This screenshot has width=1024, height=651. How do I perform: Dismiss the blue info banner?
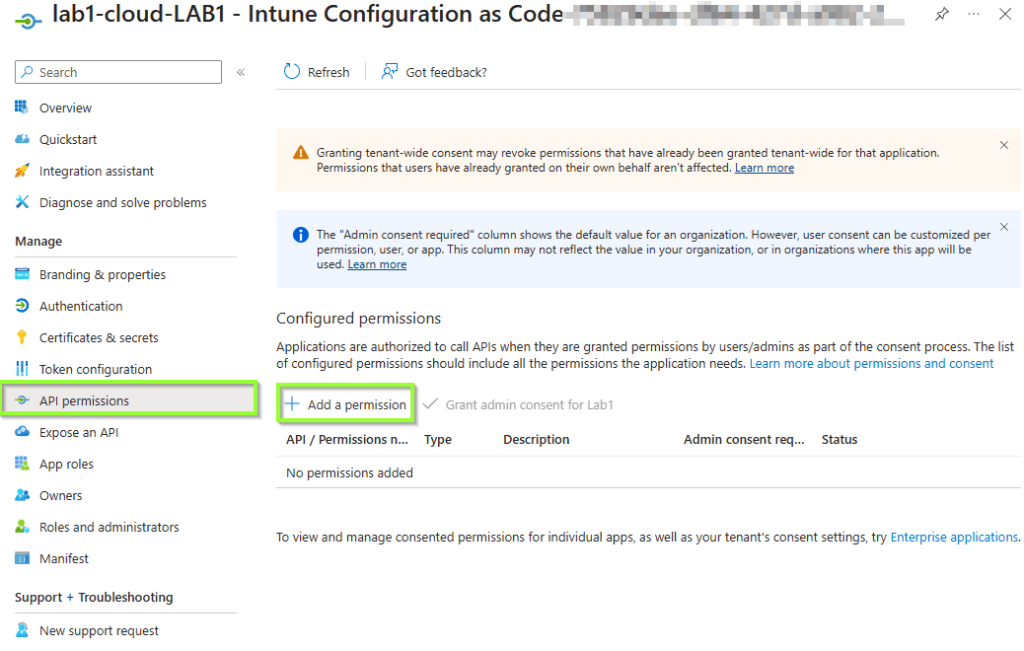pos(1004,228)
